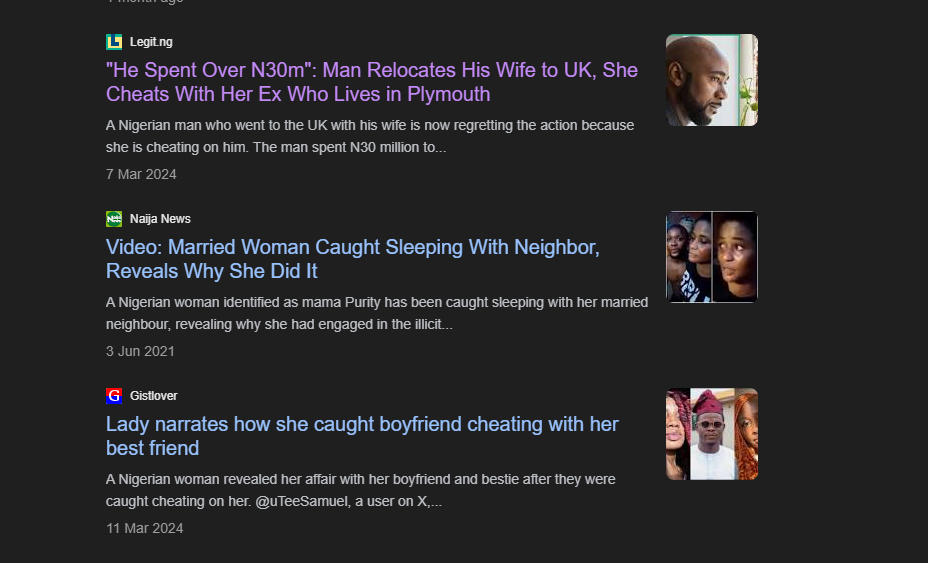Image resolution: width=928 pixels, height=563 pixels.
Task: Click "Reveals Why She Did It" headline line
Action: coord(212,271)
